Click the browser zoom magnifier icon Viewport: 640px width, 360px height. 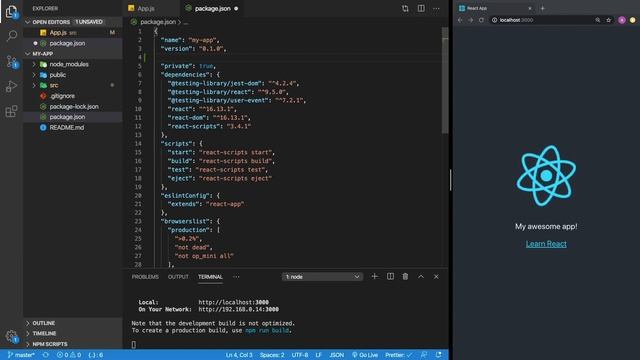(x=598, y=20)
